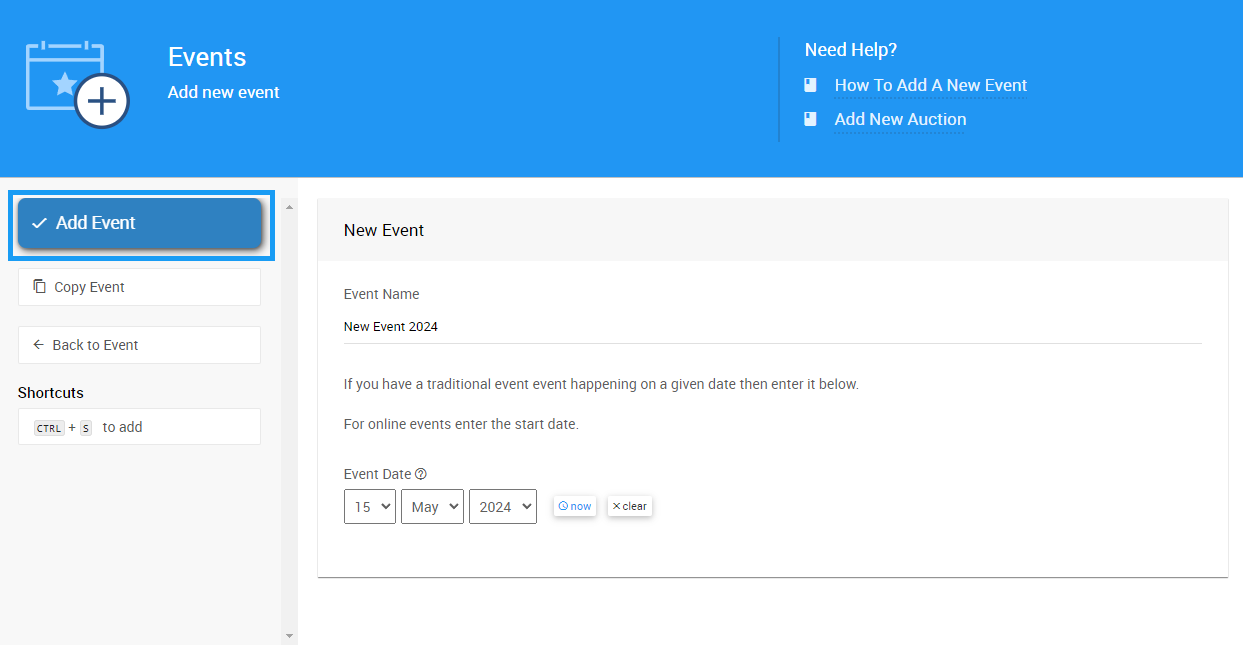Image resolution: width=1243 pixels, height=645 pixels.
Task: Click the sidebar scrollbar down arrow
Action: 290,635
